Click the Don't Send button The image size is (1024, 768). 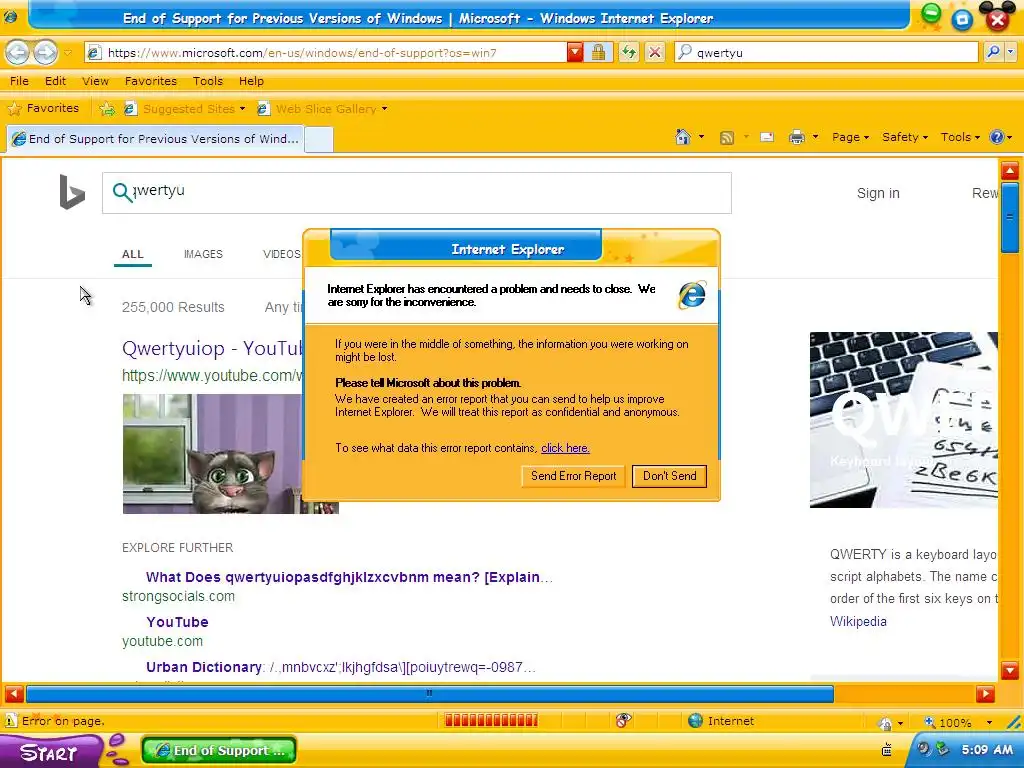tap(669, 476)
